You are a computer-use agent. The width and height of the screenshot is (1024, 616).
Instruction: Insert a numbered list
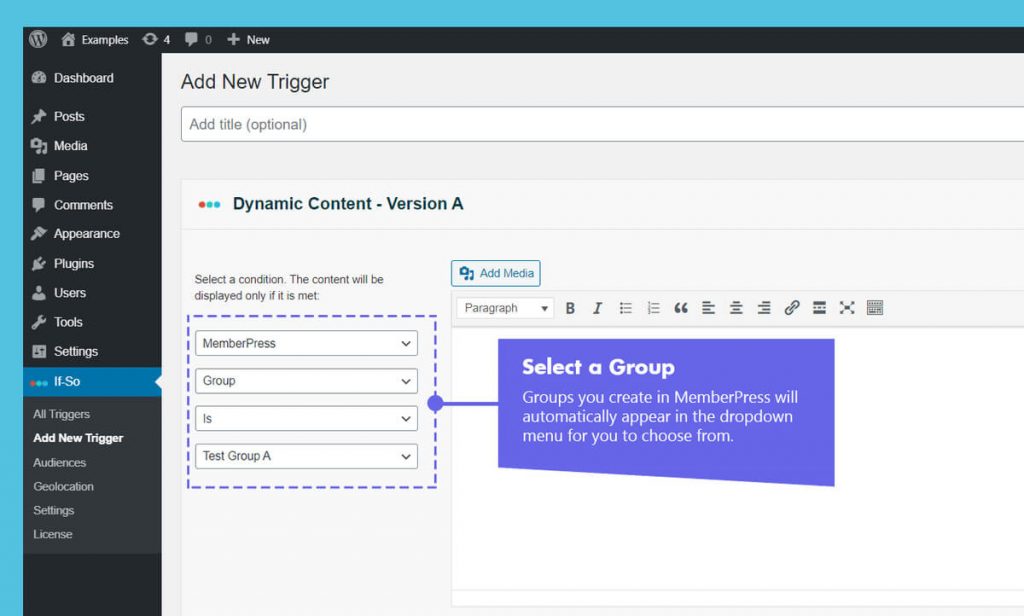(x=653, y=308)
